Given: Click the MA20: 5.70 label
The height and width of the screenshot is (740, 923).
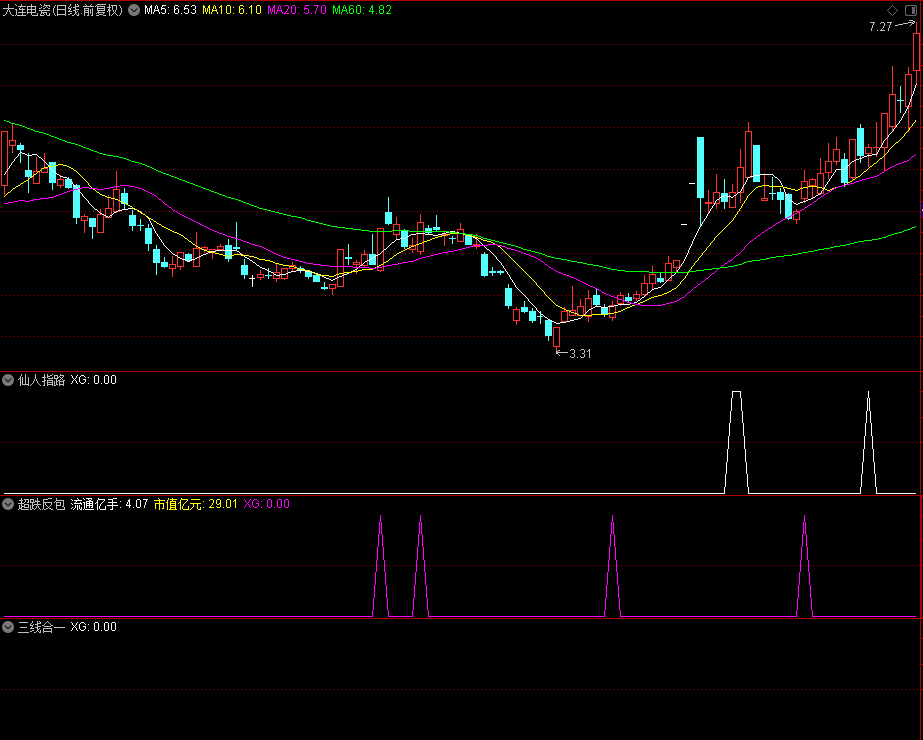Looking at the screenshot, I should click(x=297, y=10).
